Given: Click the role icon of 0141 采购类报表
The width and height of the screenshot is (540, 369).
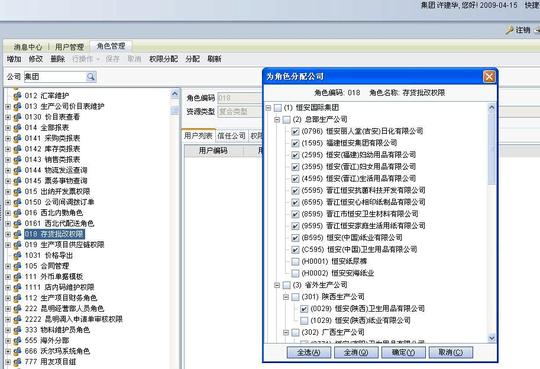Looking at the screenshot, I should click(x=17, y=139).
